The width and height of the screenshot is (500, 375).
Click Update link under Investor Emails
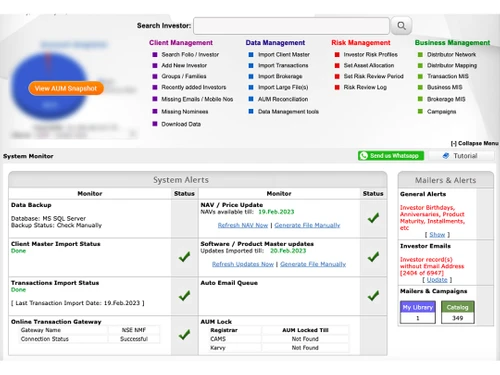437,280
